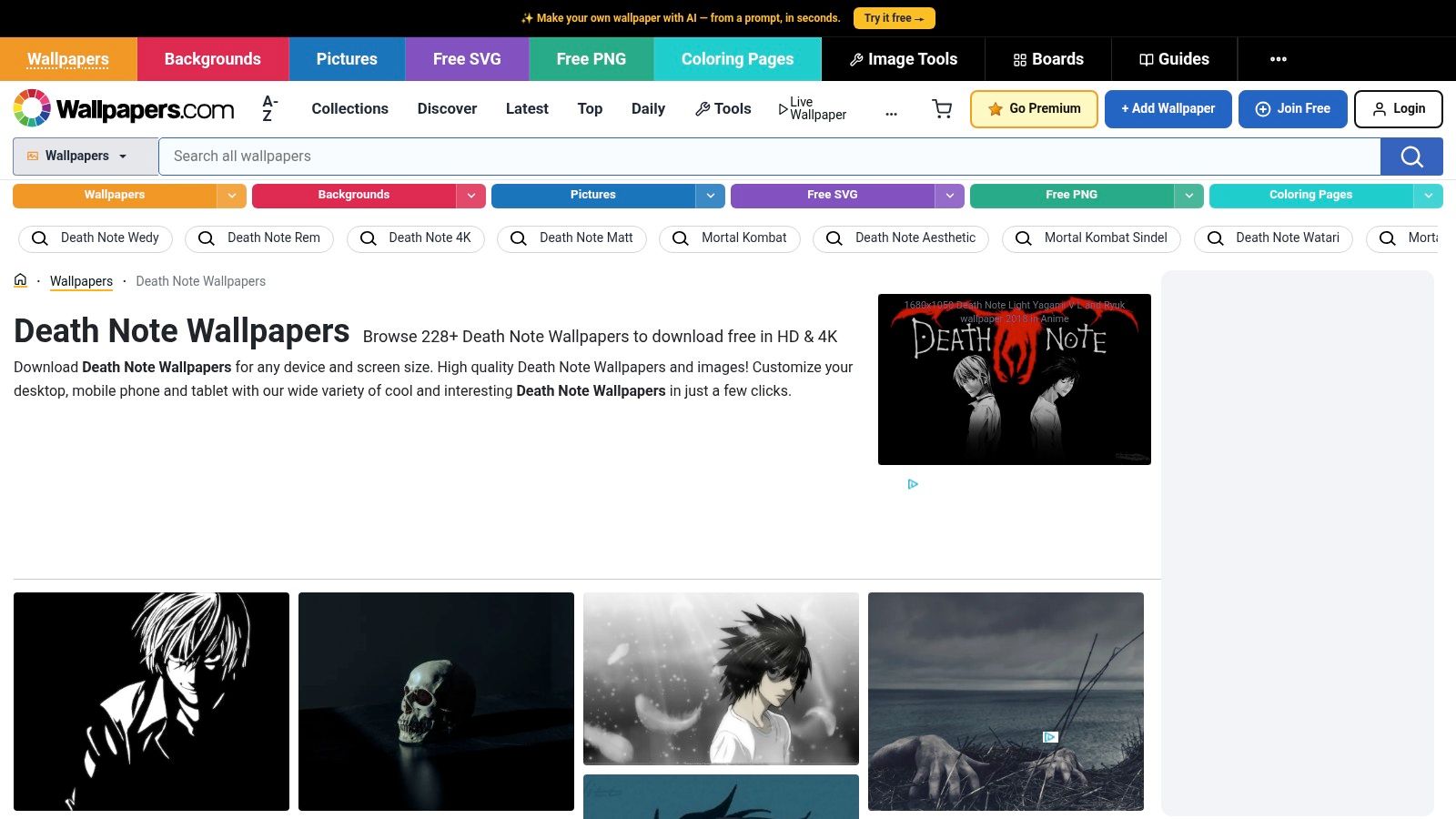Open Boards in the top bar

[1048, 59]
